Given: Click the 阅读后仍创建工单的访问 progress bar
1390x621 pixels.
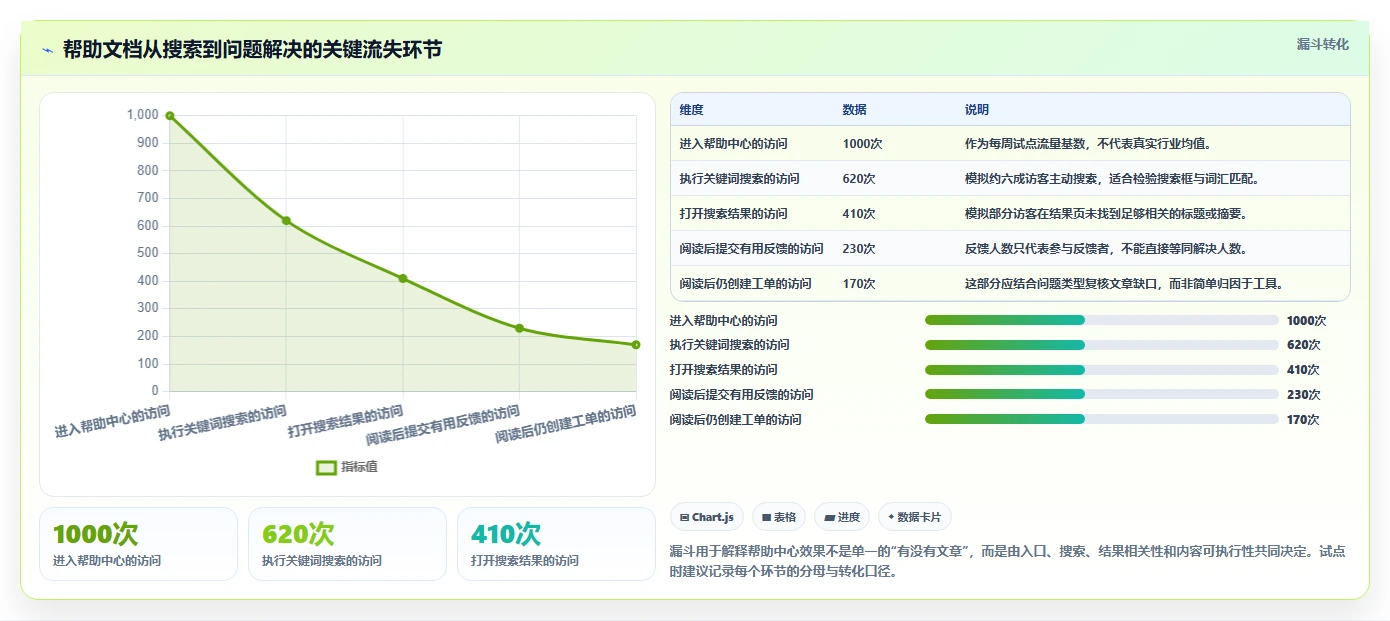Looking at the screenshot, I should click(x=1101, y=419).
